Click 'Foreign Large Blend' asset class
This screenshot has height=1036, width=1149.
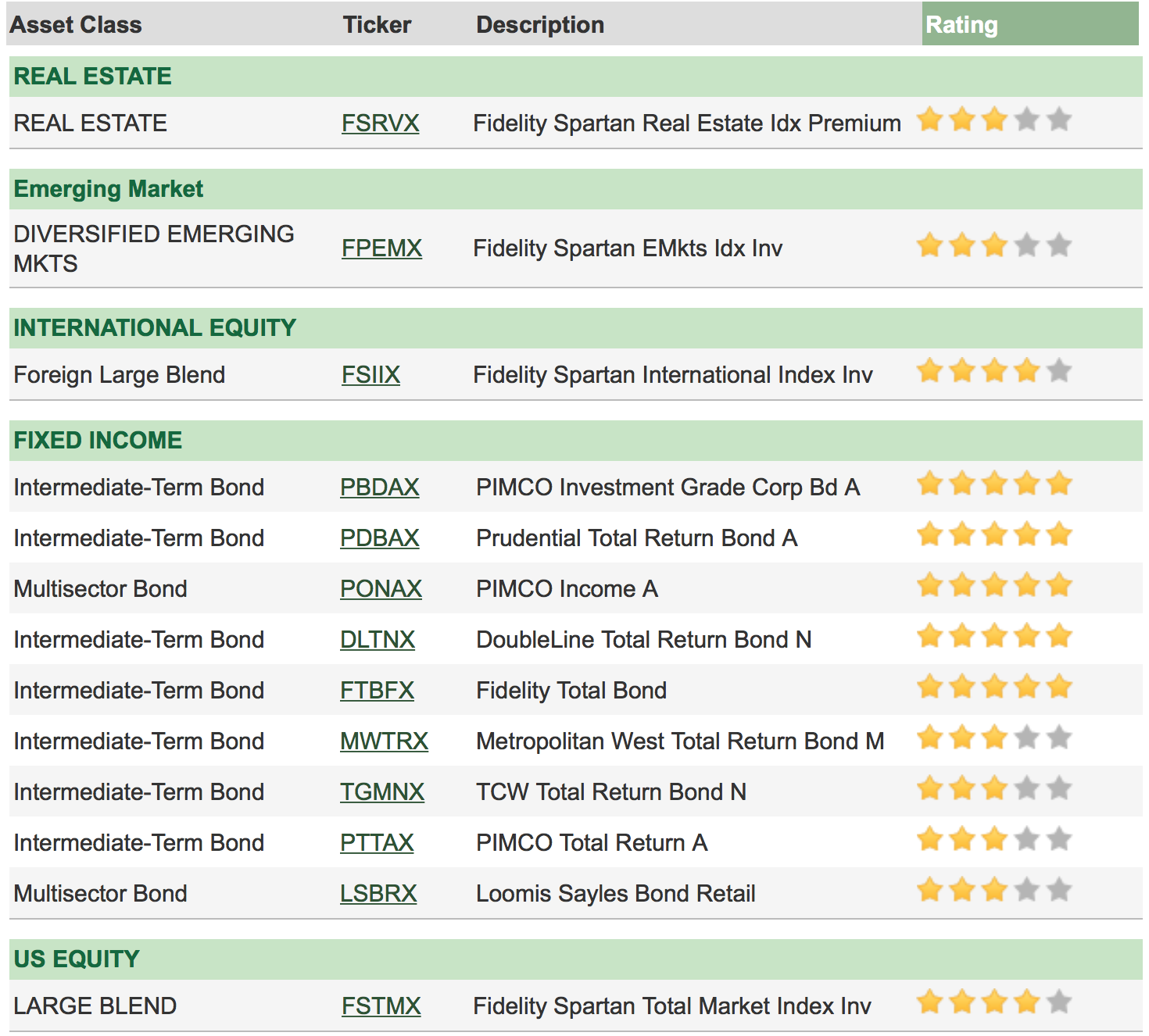pos(120,375)
